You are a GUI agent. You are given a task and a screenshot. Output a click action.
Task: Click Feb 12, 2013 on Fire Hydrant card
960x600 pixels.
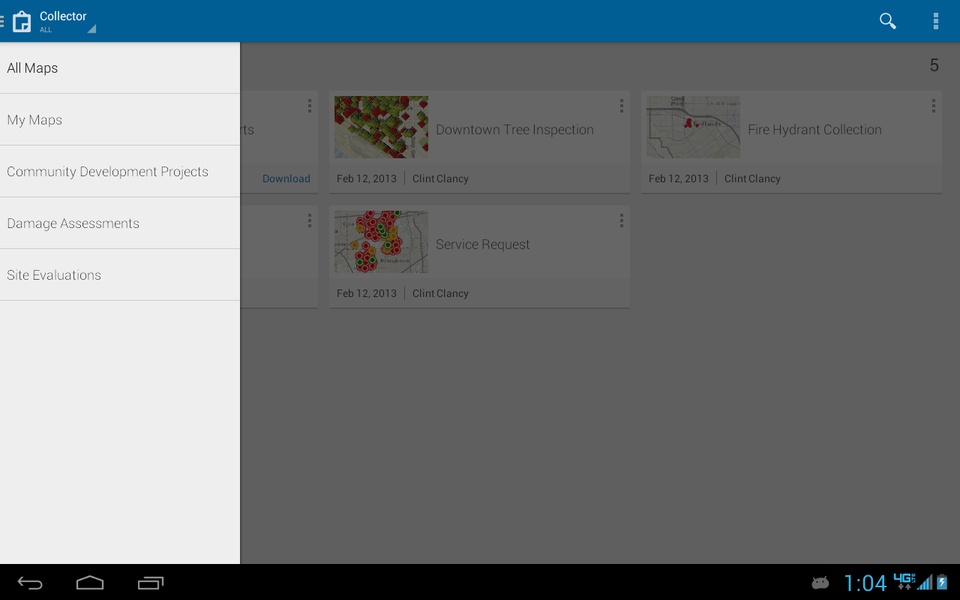678,179
